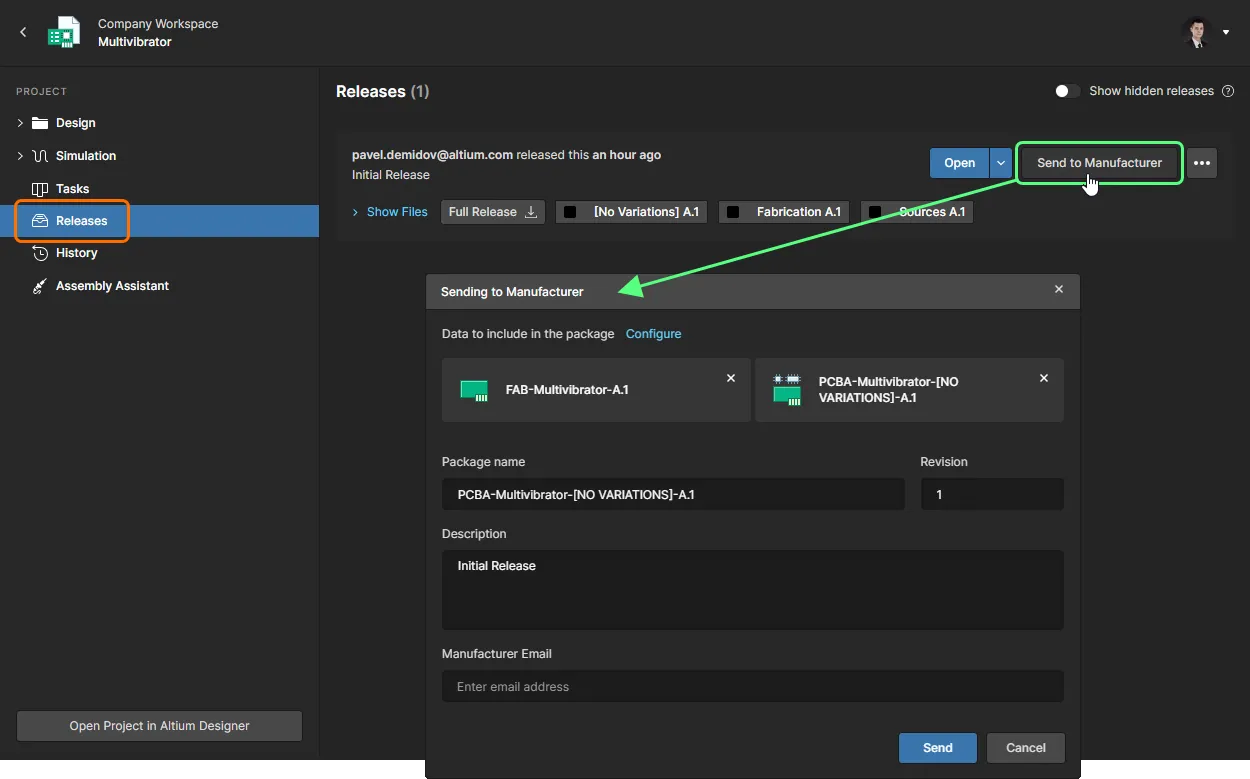Open the History page from the sidebar

click(65, 253)
